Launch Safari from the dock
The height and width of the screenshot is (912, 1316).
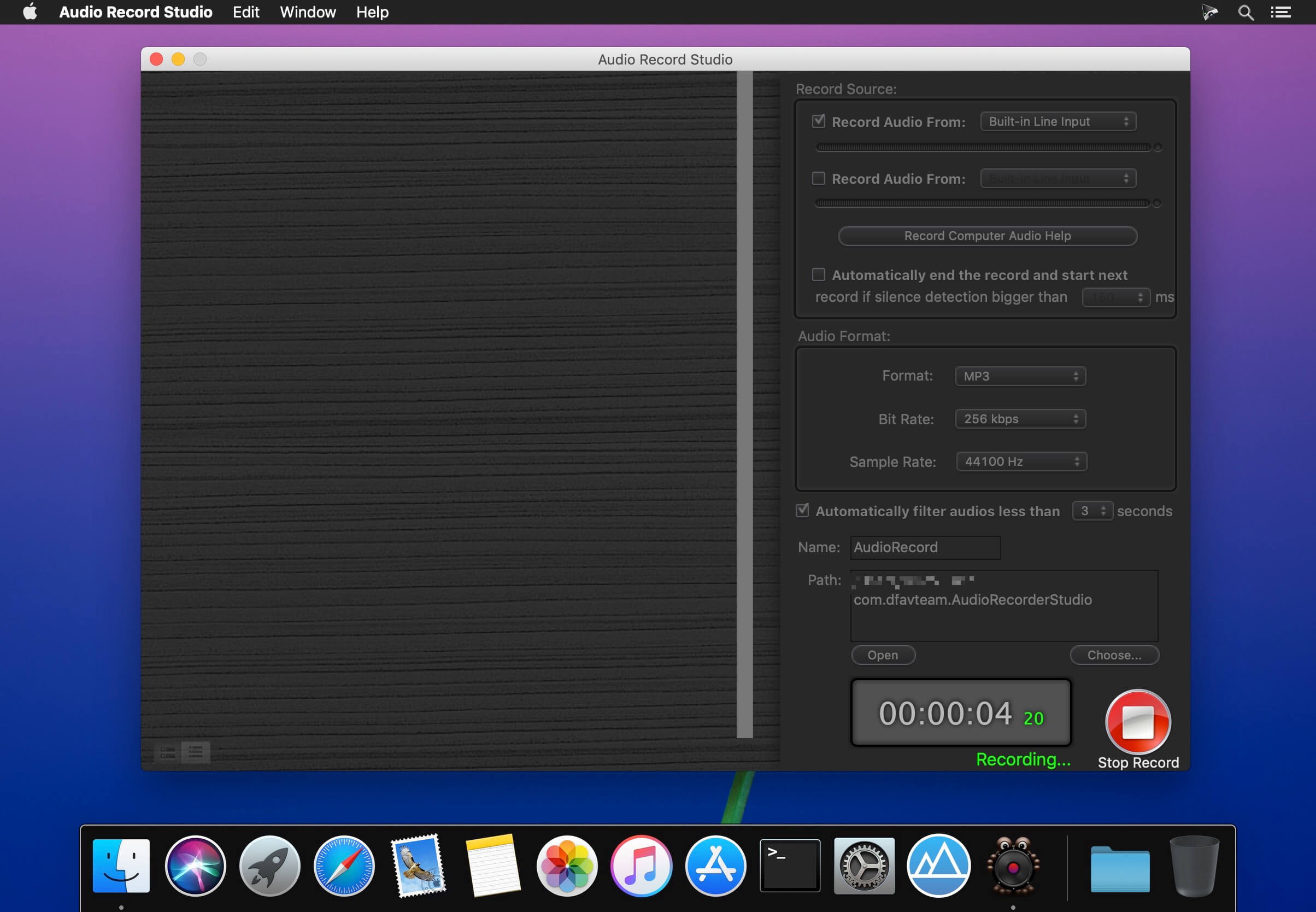[344, 865]
